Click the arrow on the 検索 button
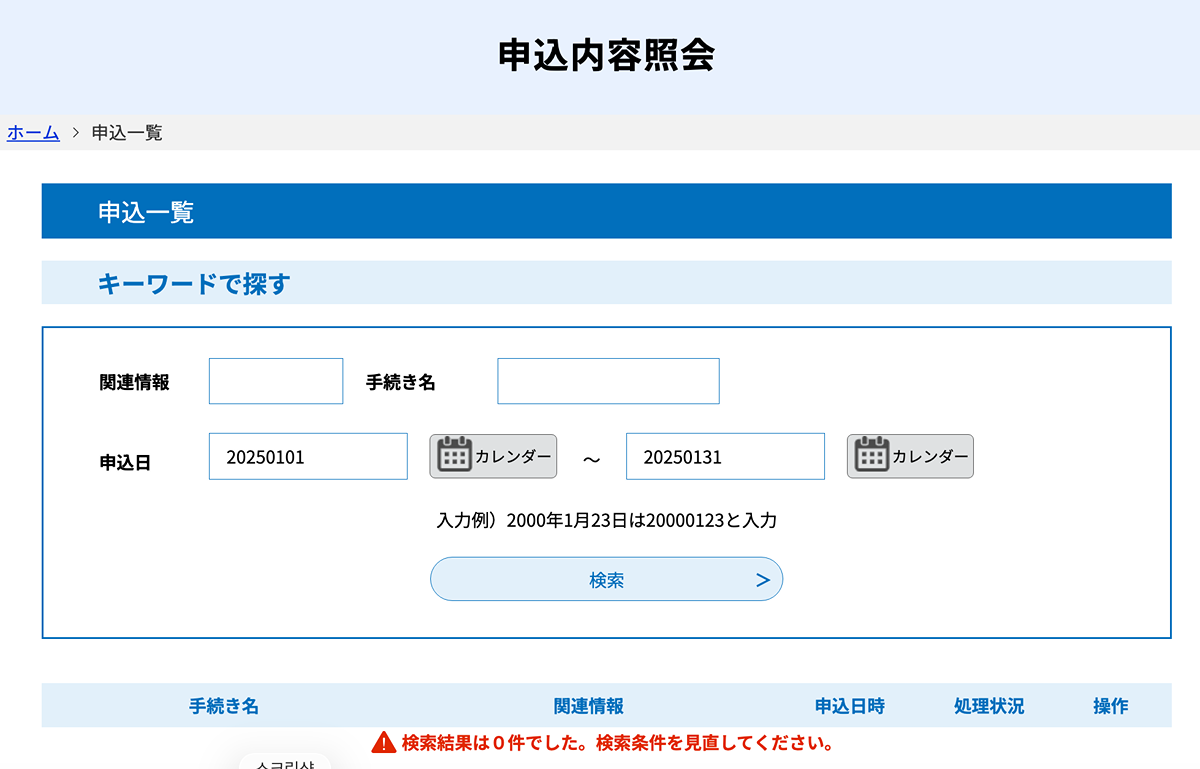The width and height of the screenshot is (1200, 769). pos(762,580)
